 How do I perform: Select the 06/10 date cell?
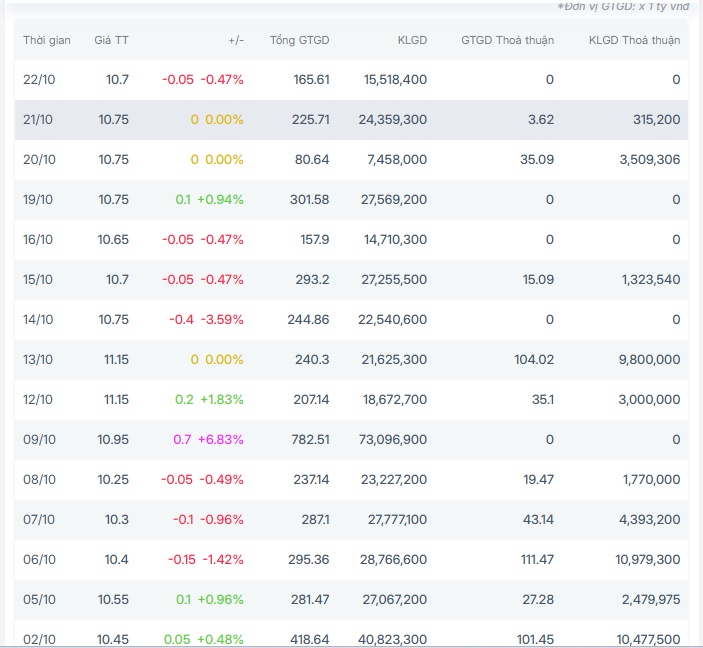[x=39, y=559]
